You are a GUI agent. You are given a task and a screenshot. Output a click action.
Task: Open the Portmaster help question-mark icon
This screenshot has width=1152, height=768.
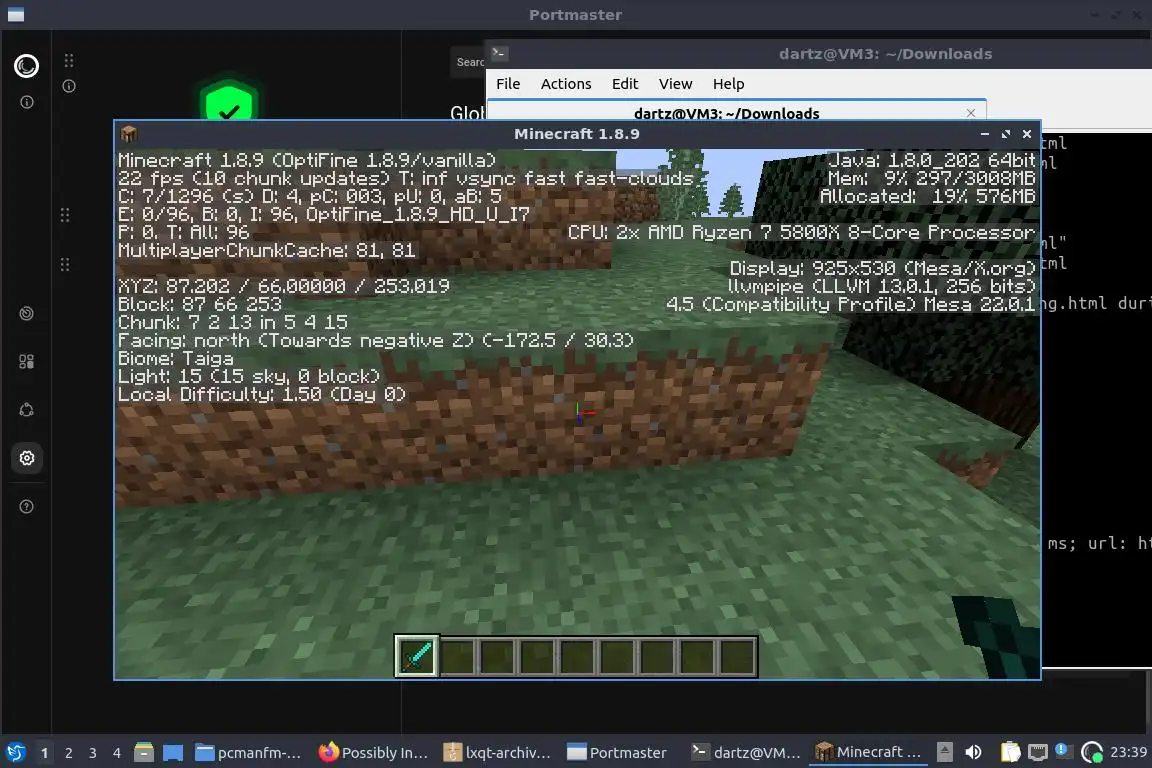tap(26, 506)
